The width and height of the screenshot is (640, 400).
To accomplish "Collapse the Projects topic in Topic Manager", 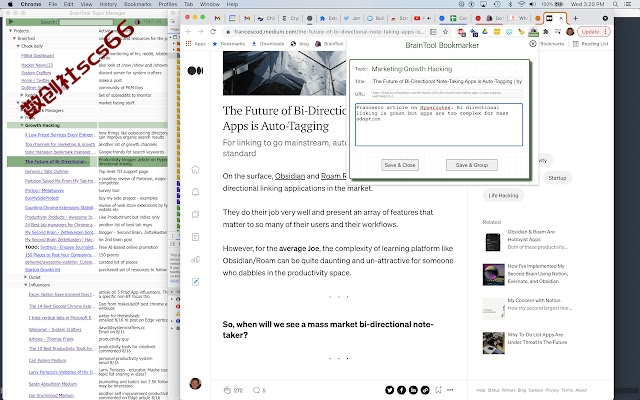I will pyautogui.click(x=10, y=31).
